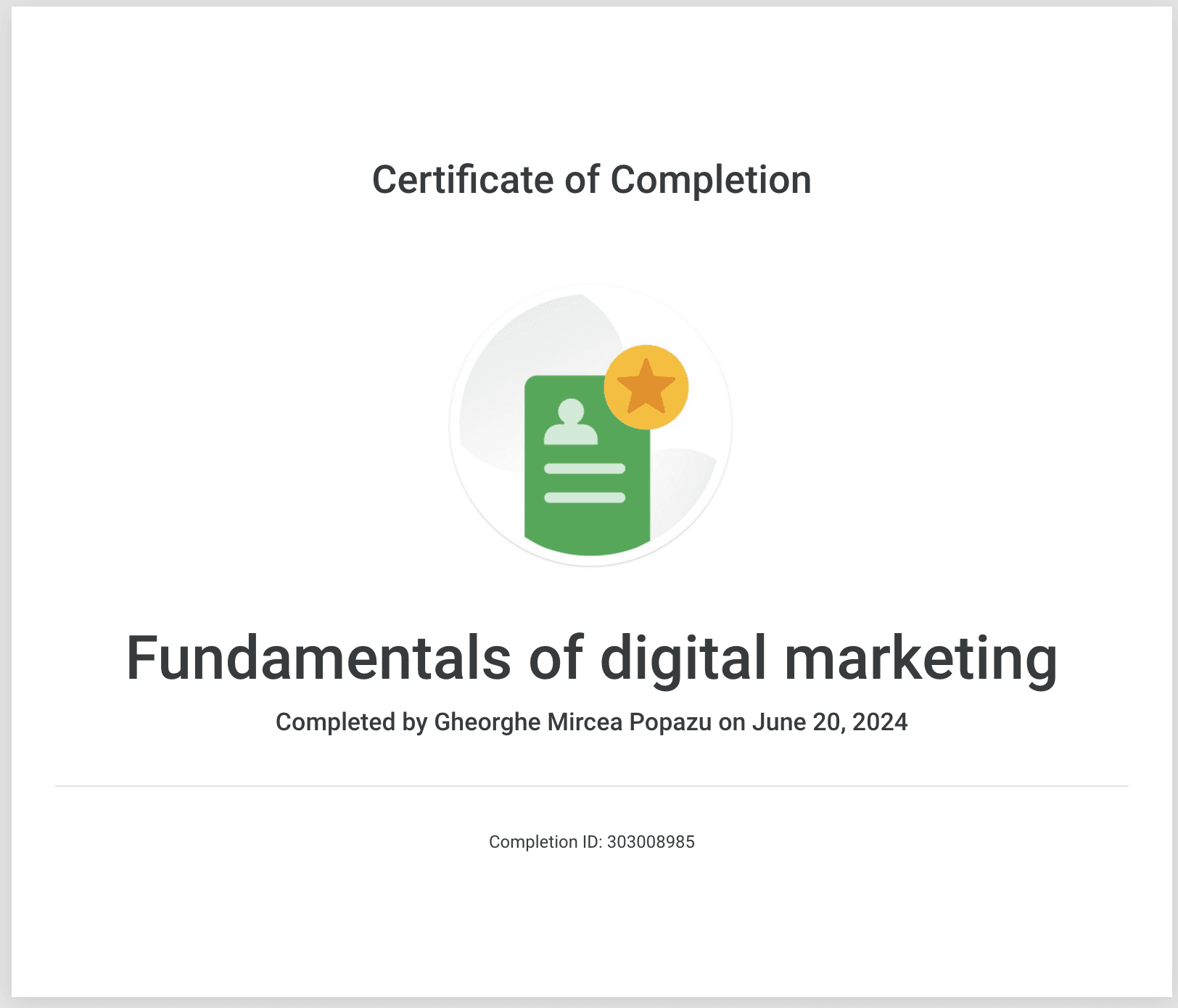Click the "Certificate of Completion" heading
The image size is (1178, 1008).
[591, 180]
